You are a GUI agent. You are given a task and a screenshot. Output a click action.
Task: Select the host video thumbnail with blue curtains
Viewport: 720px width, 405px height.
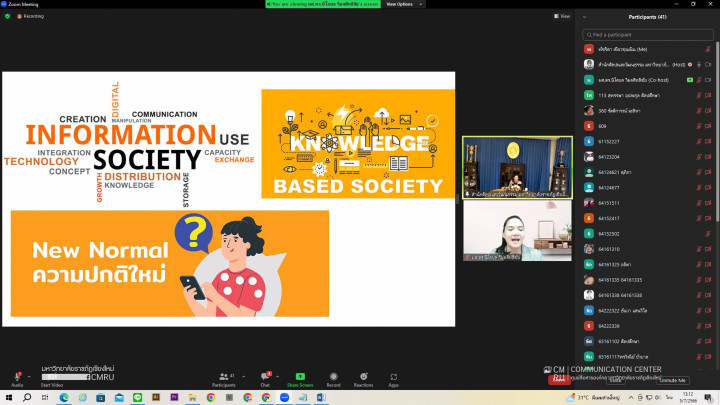click(518, 168)
